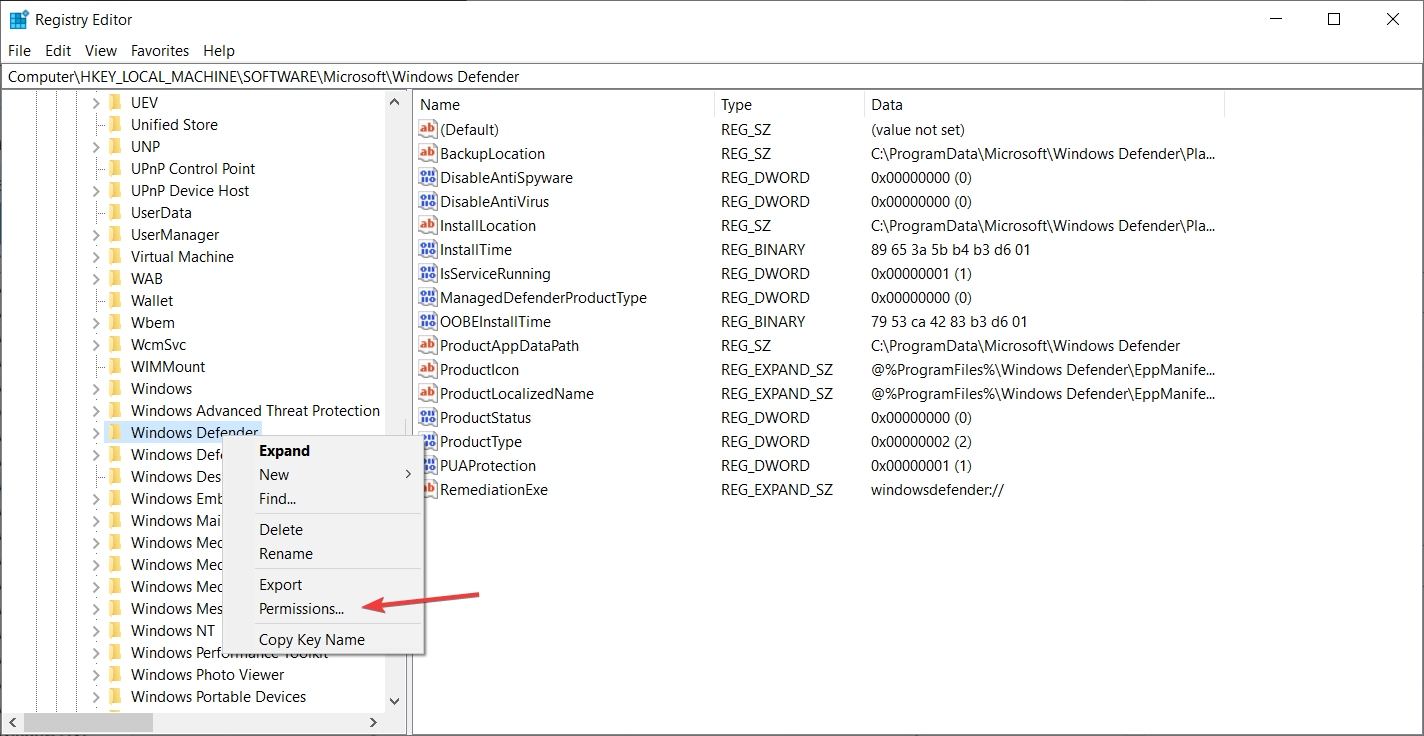Viewport: 1424px width, 736px height.
Task: Select the (Default) string value icon
Action: pyautogui.click(x=428, y=129)
